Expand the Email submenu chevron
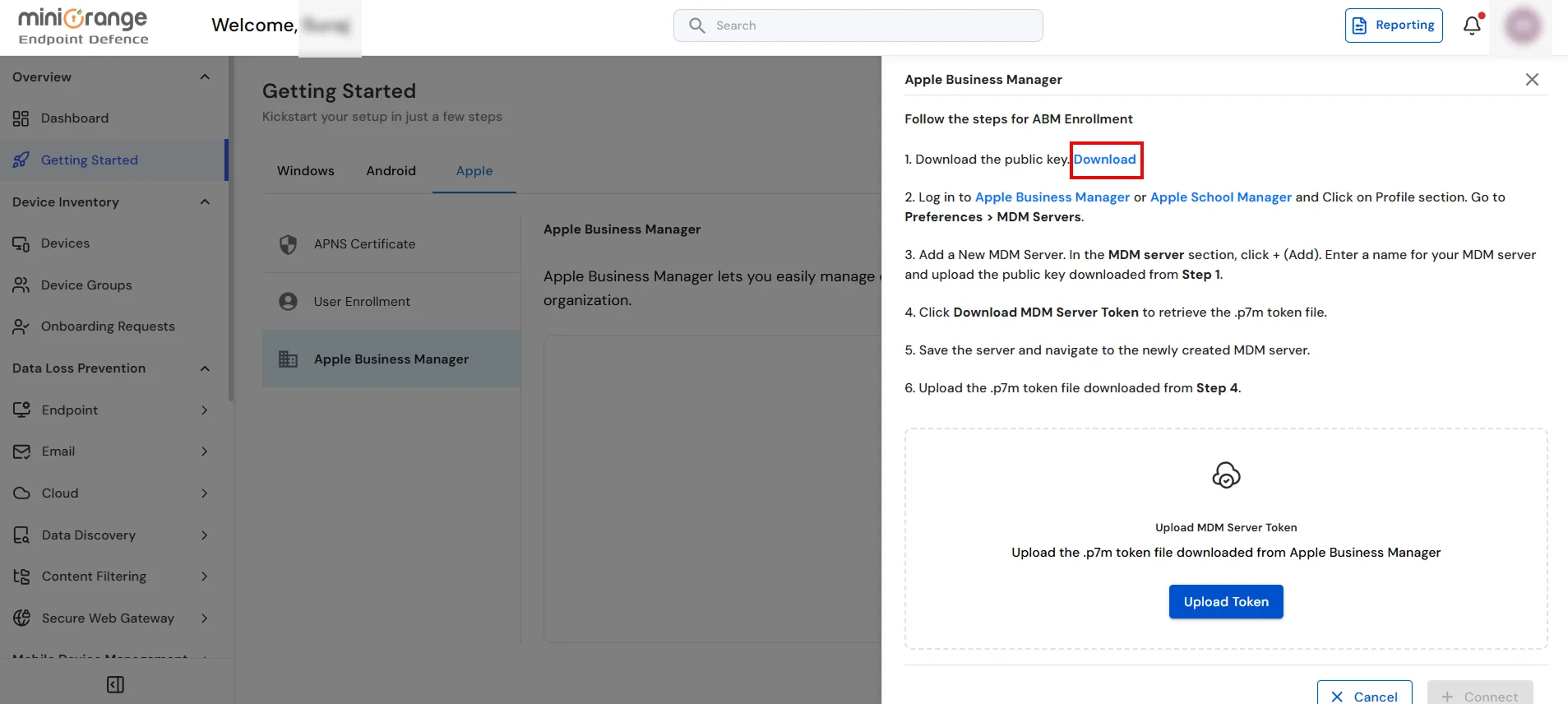The image size is (1568, 704). tap(205, 452)
